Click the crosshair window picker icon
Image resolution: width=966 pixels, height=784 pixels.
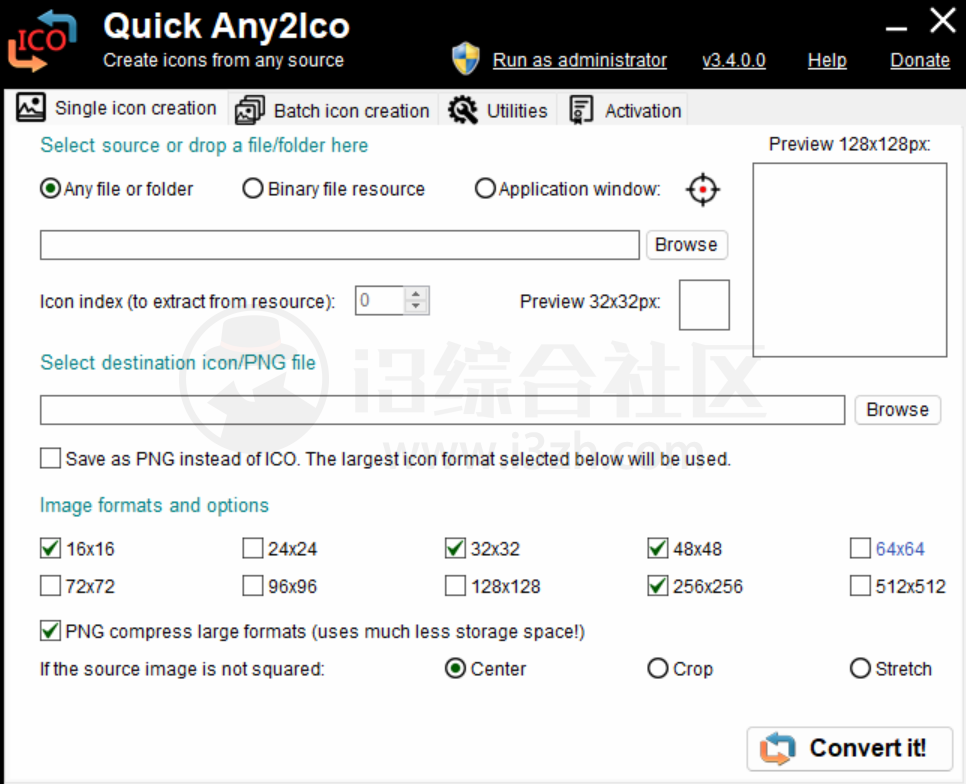[702, 190]
